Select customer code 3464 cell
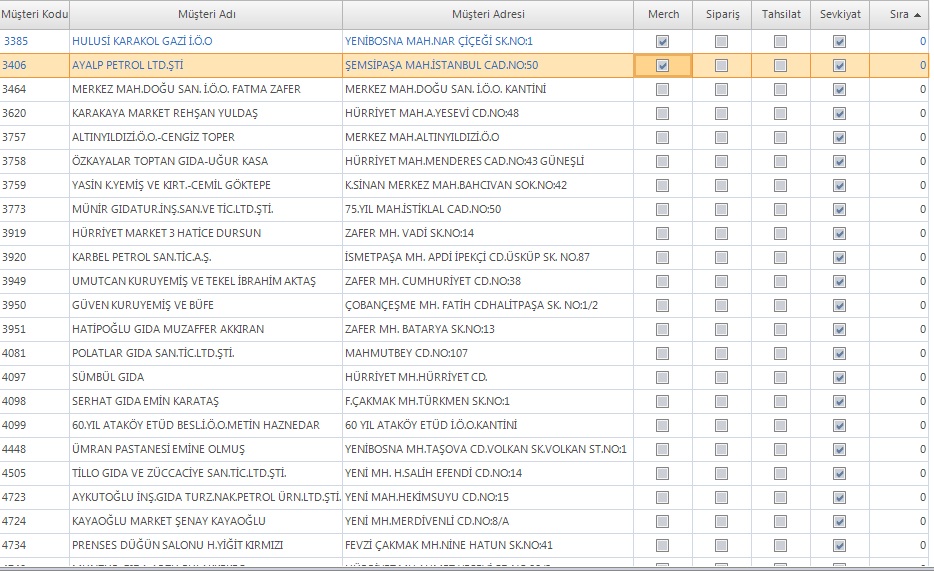Viewport: 934px width, 571px height. tap(35, 89)
